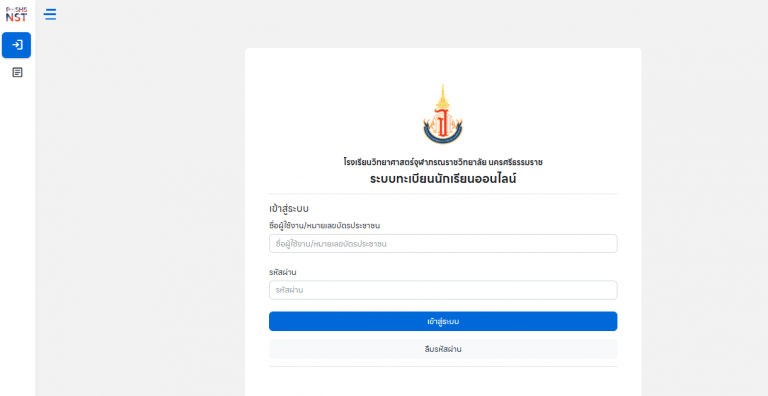Click the เข้าสู่ระบบ section heading
Screen dimensions: 768x396
(x=288, y=209)
